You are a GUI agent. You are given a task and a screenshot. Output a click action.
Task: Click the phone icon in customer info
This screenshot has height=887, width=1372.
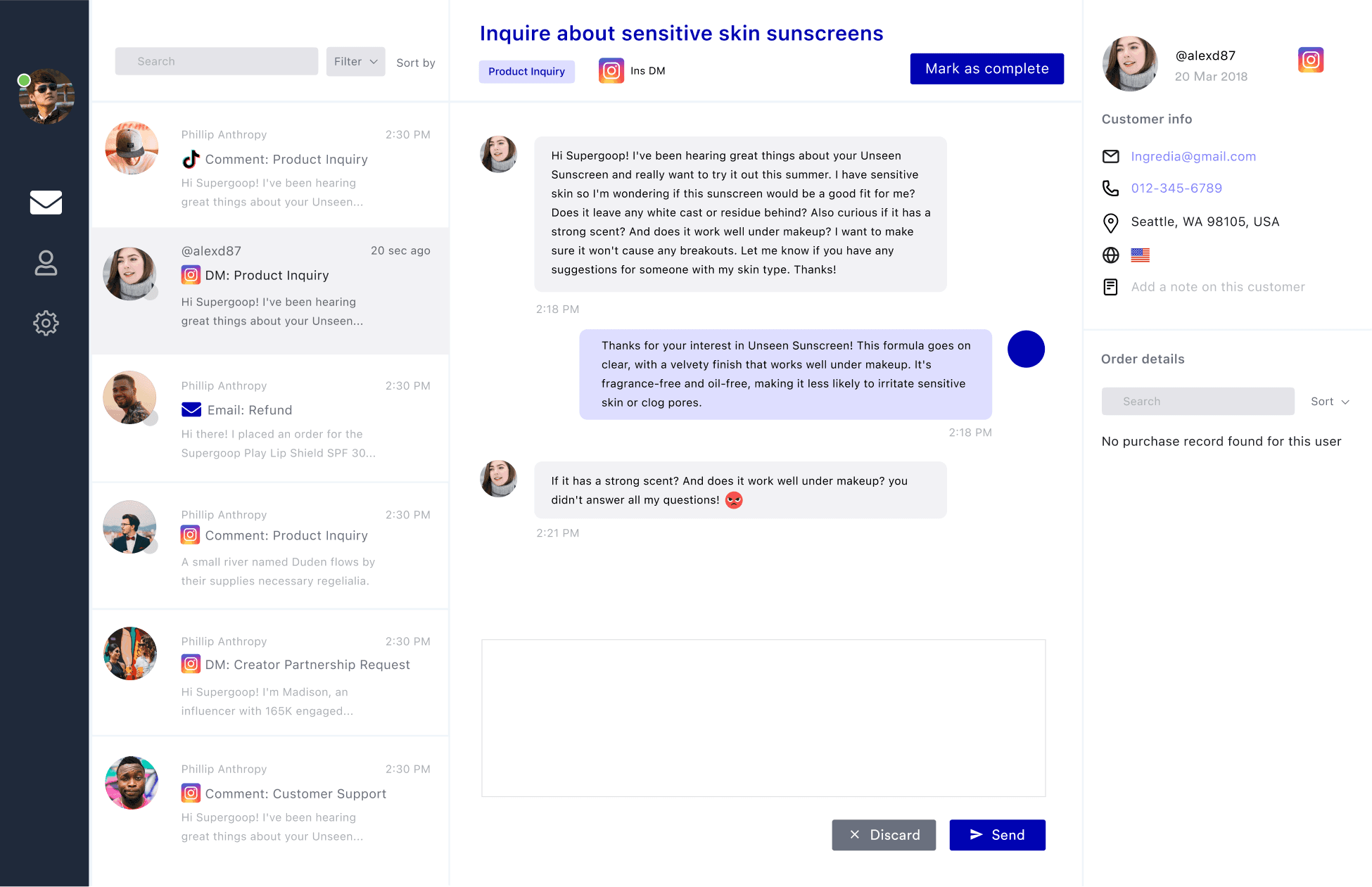point(1110,189)
